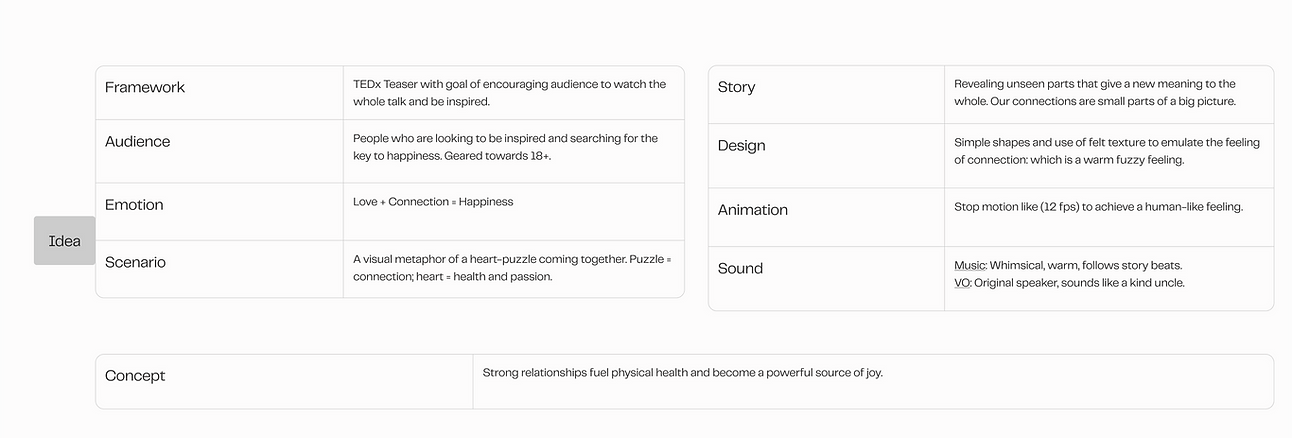Click the Scenario row heading
Viewport: 1292px width, 438px height.
[135, 263]
